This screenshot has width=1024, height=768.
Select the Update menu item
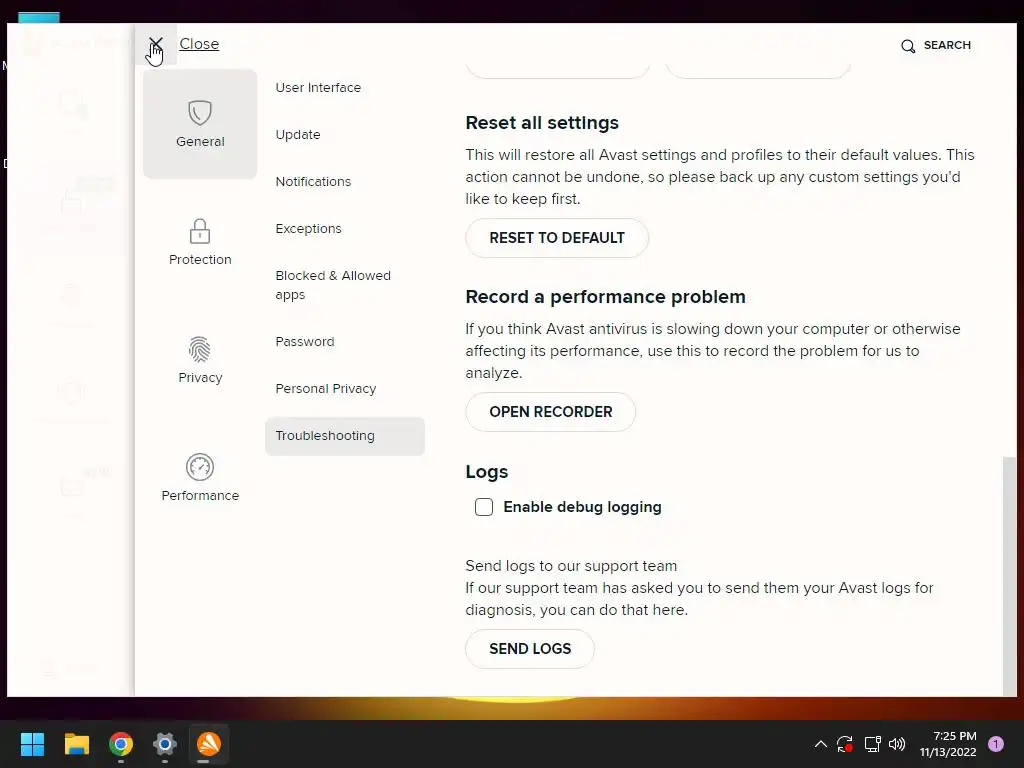298,135
